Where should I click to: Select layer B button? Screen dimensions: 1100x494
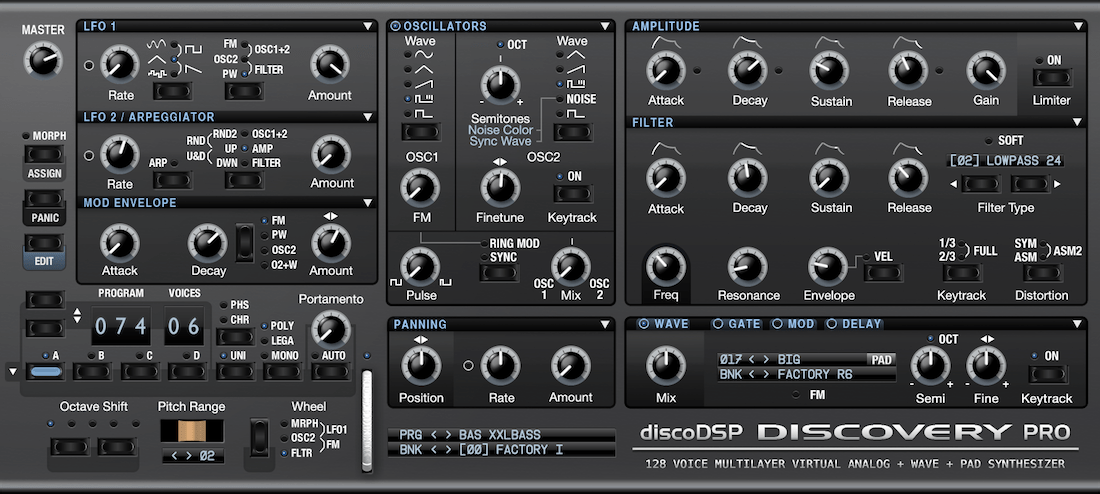click(93, 370)
